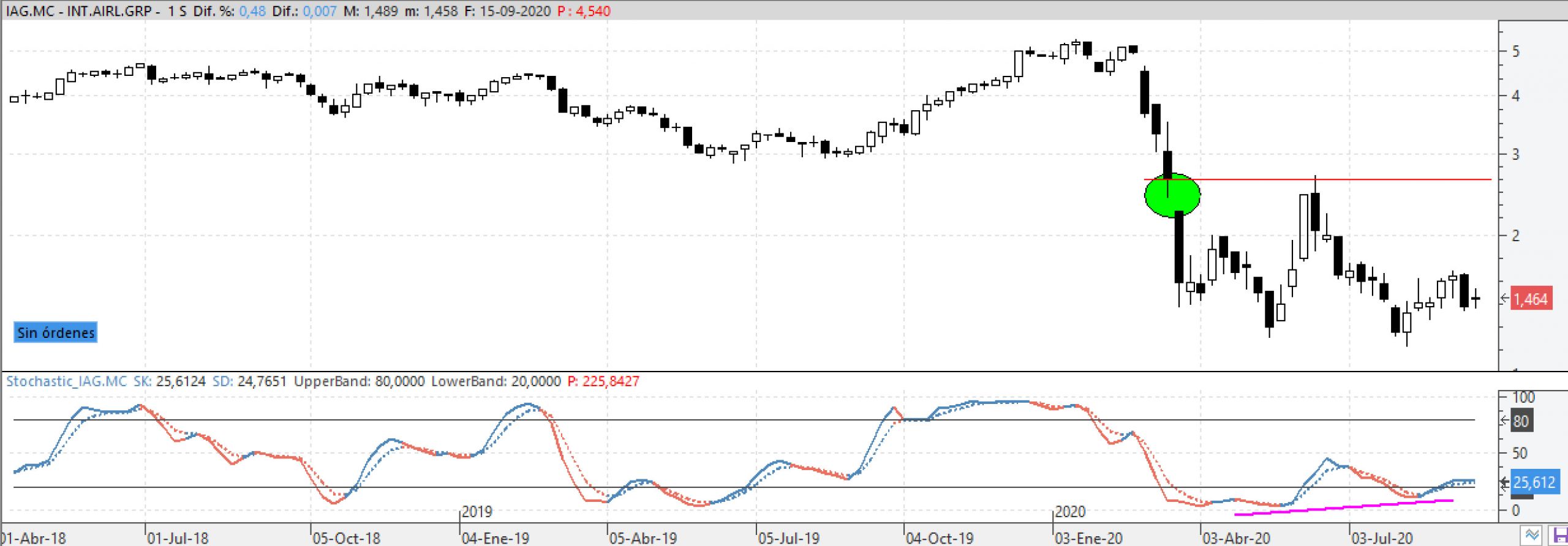Click the red 1,464 current price label
Screen dimensions: 1568x546
1531,299
